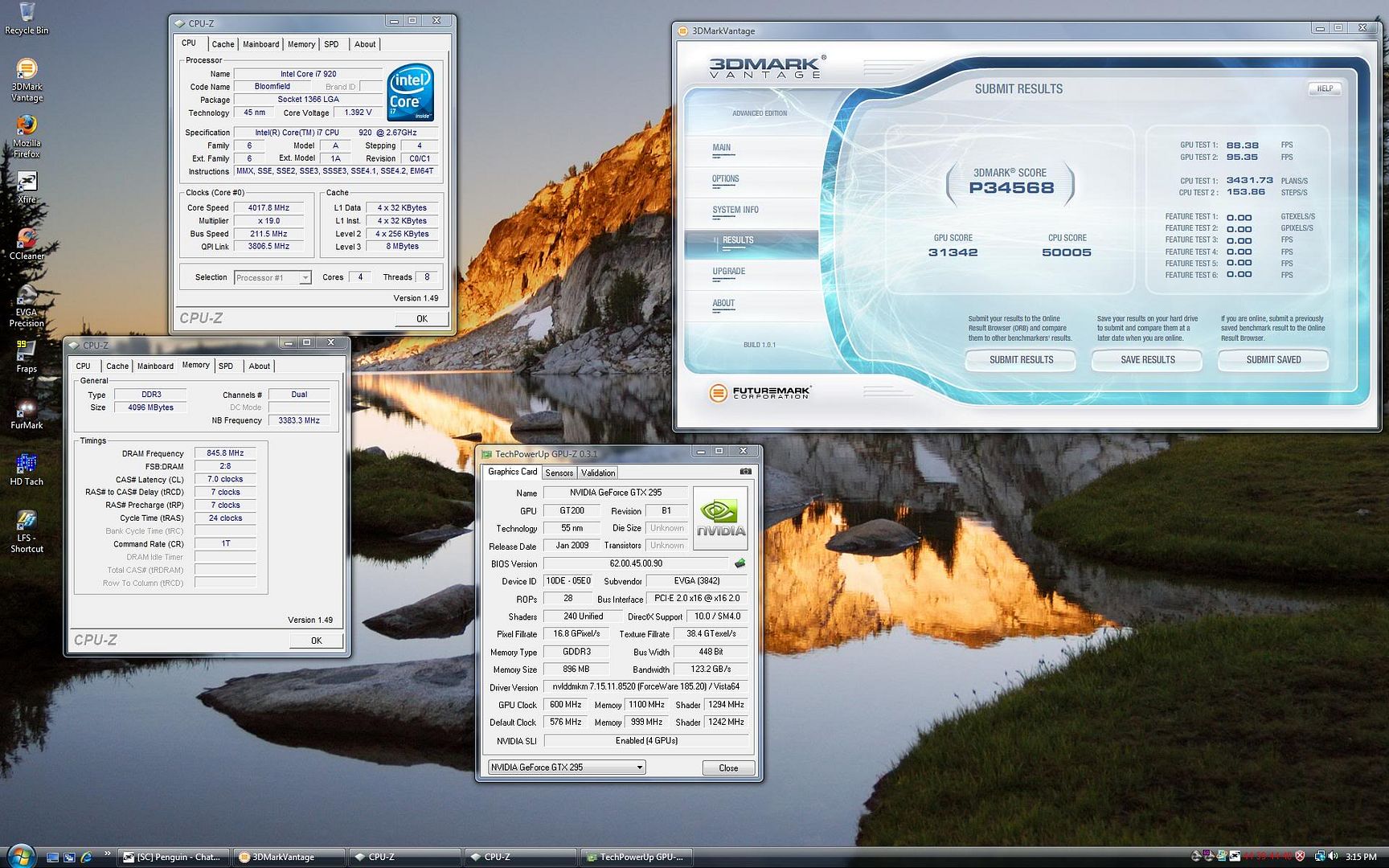Click the P34568 3DMark score

(1010, 188)
